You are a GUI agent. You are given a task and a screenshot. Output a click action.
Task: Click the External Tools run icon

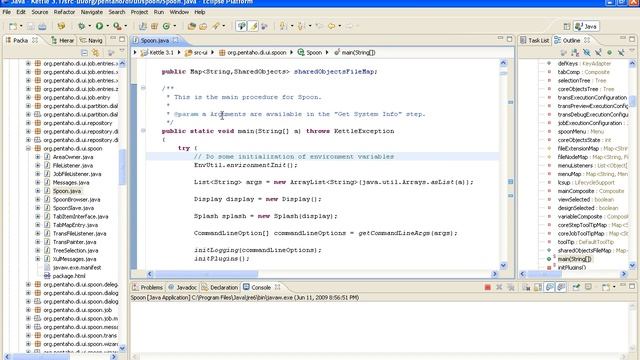[117, 27]
